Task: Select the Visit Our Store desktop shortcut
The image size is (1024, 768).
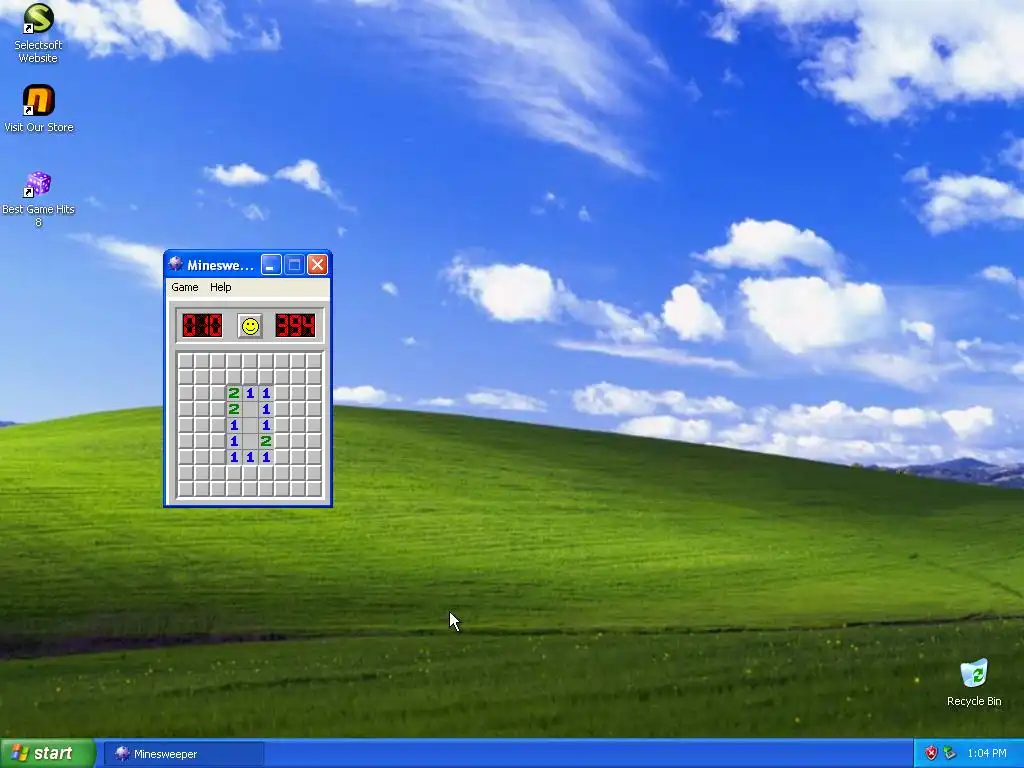Action: click(39, 109)
